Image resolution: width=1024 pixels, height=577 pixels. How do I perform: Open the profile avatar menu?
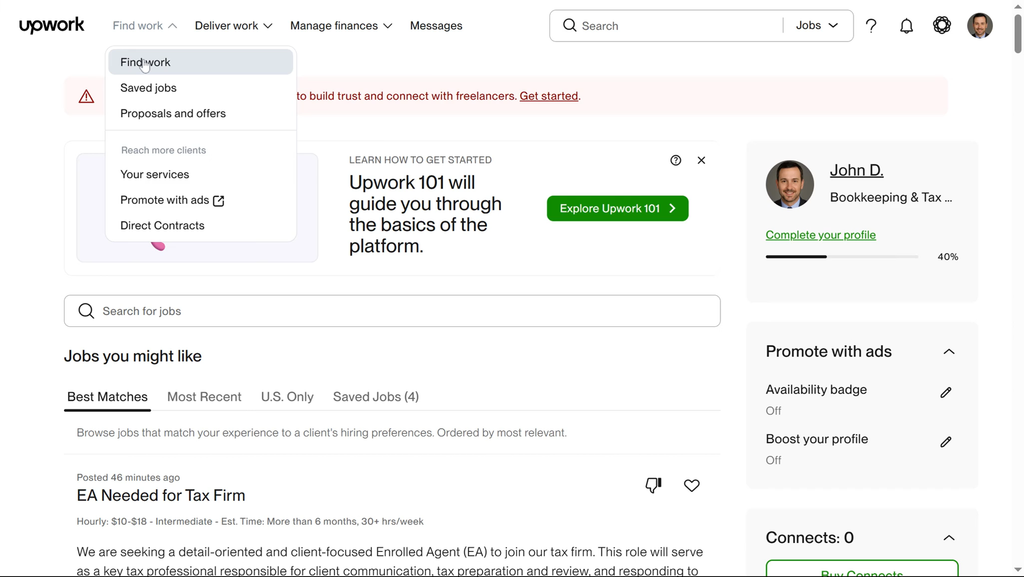979,26
